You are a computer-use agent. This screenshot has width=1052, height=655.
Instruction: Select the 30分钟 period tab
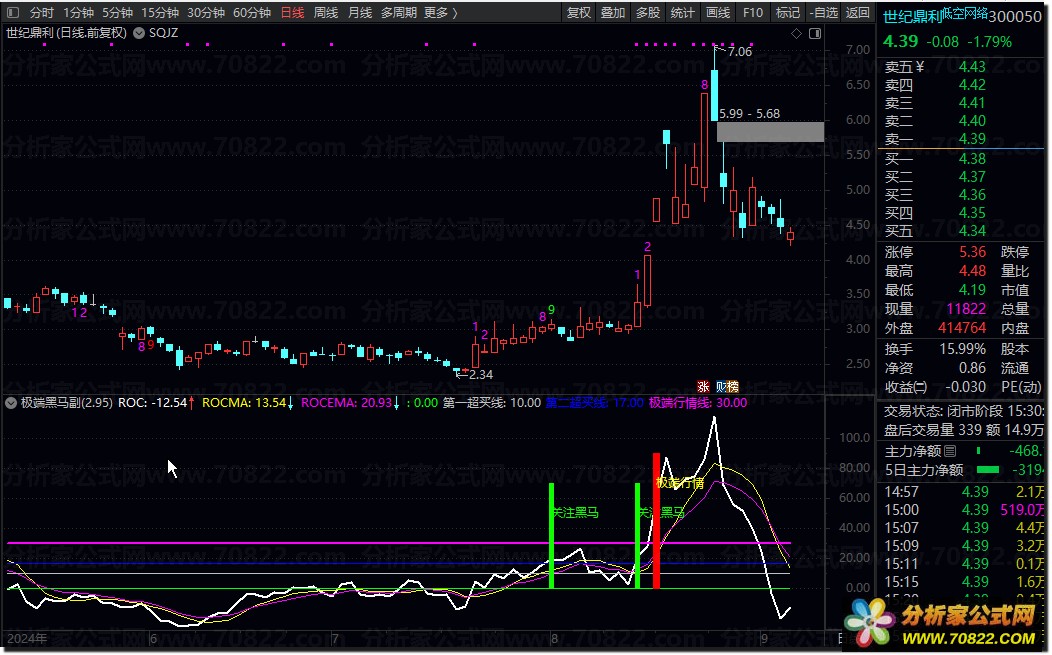coord(206,13)
